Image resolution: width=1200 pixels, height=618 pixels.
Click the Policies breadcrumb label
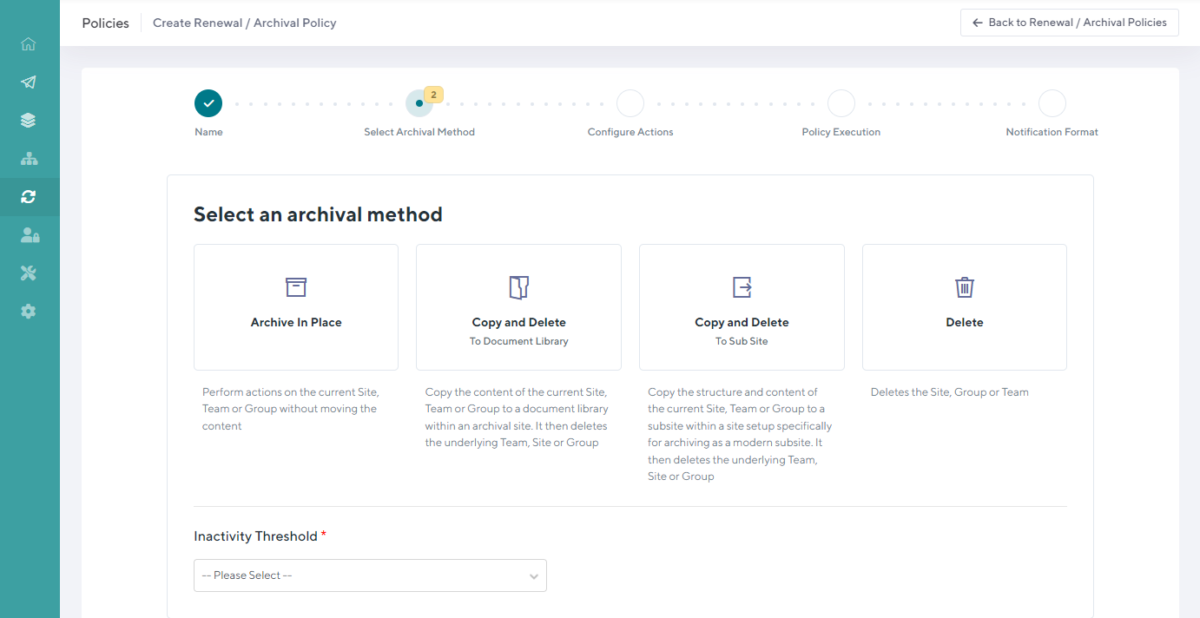click(x=105, y=22)
